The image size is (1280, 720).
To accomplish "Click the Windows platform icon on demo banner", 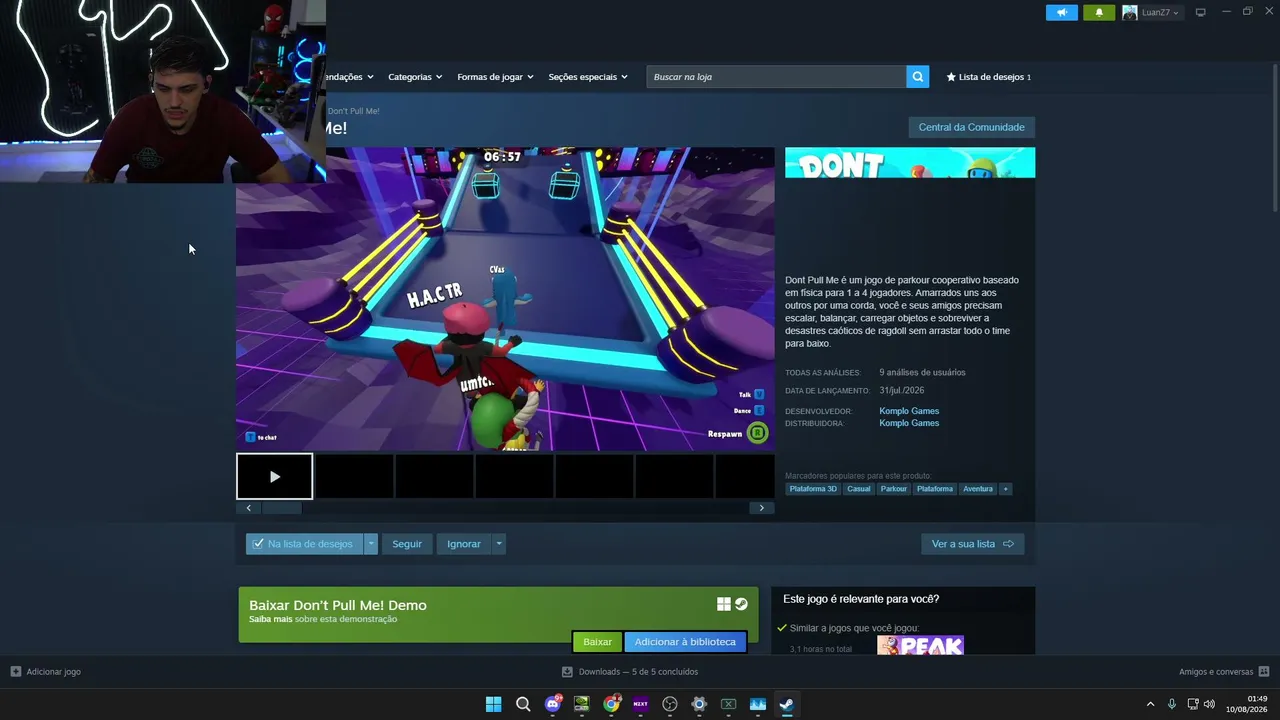I will pyautogui.click(x=724, y=604).
